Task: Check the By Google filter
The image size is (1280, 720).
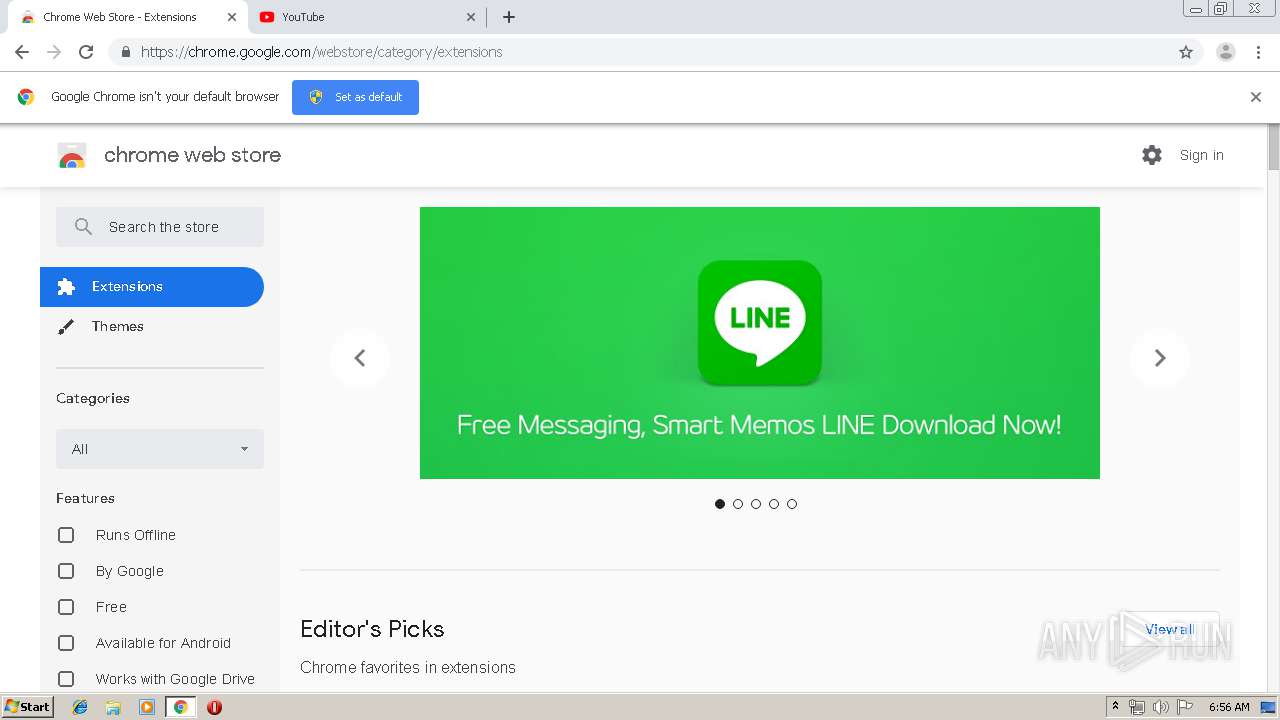Action: [66, 571]
